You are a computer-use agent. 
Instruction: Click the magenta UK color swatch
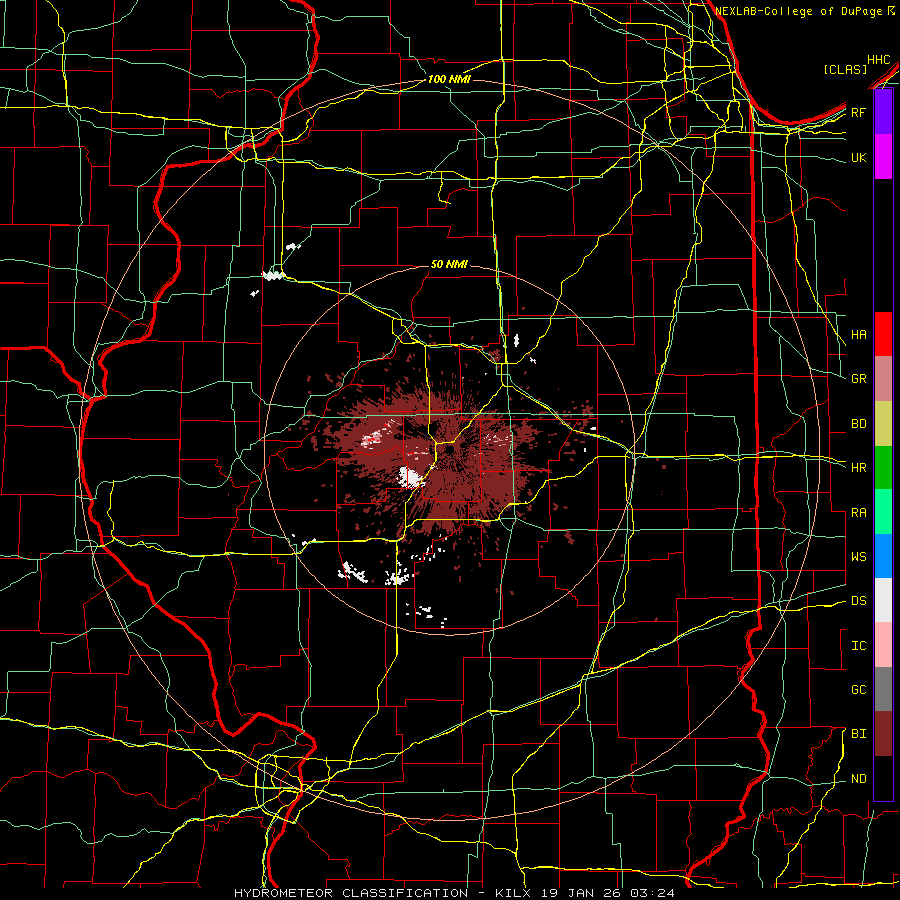[x=883, y=157]
